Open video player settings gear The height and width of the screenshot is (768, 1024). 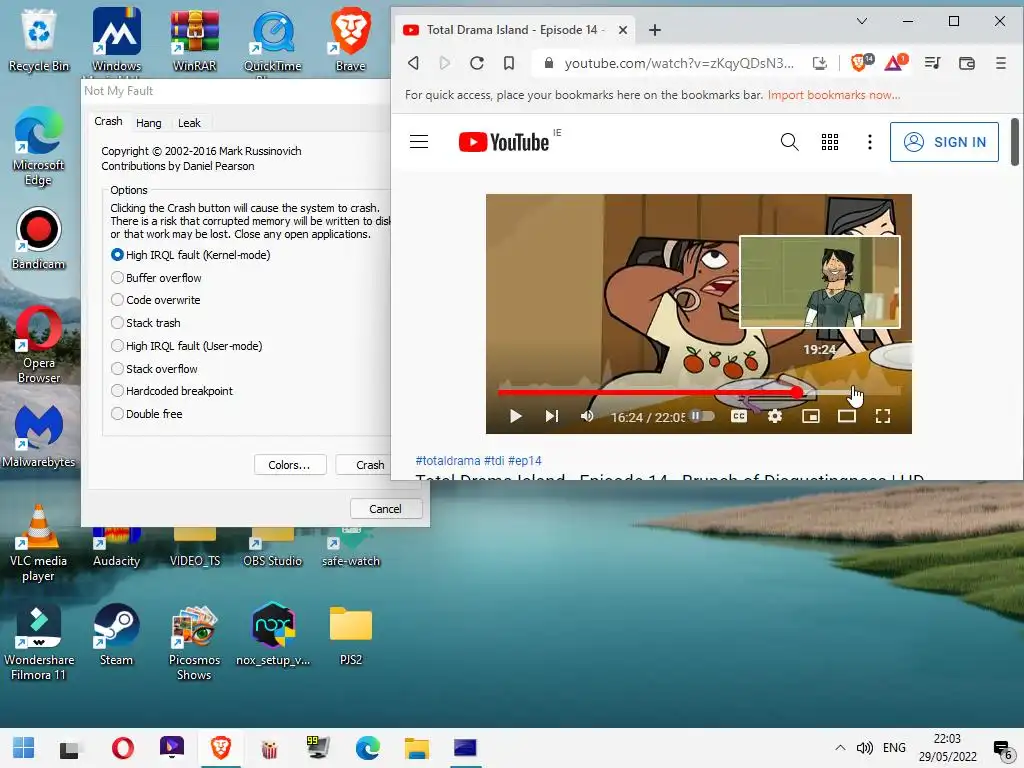pyautogui.click(x=775, y=416)
